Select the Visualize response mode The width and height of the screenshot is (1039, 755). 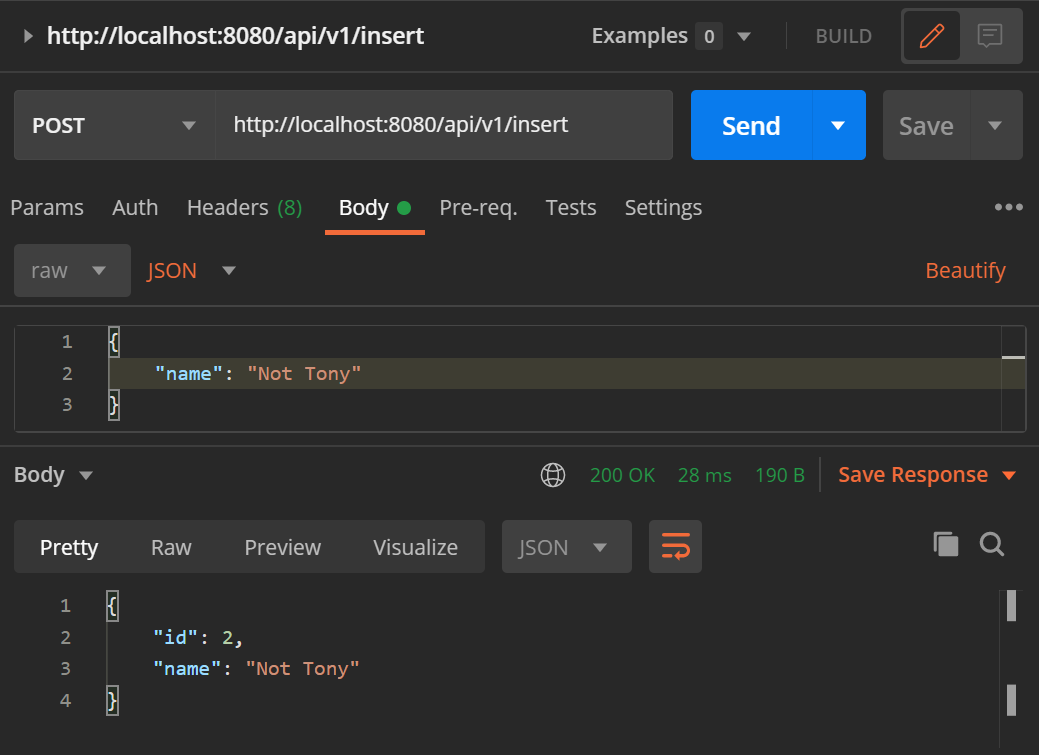[415, 547]
